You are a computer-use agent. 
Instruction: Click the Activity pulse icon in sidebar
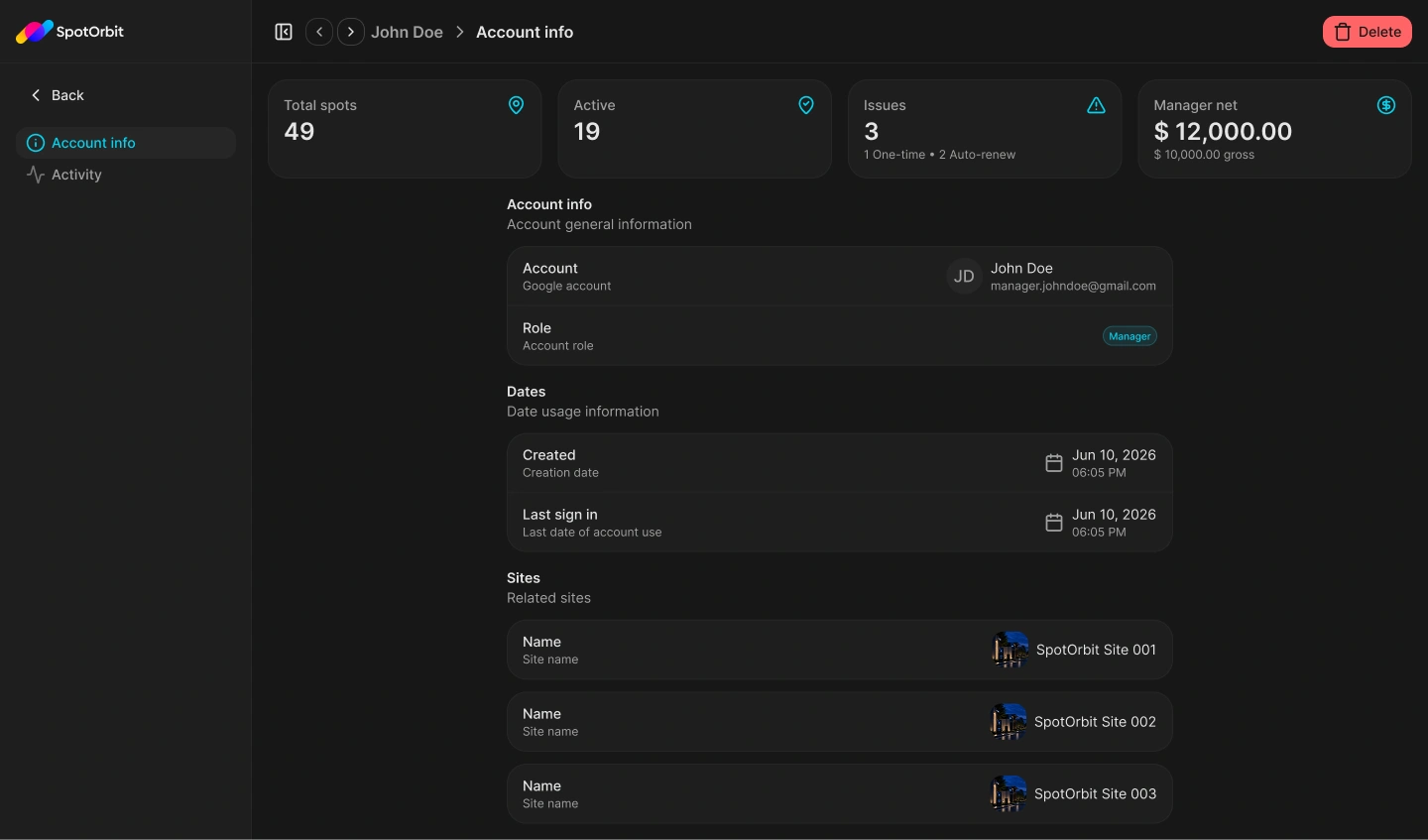pyautogui.click(x=36, y=175)
